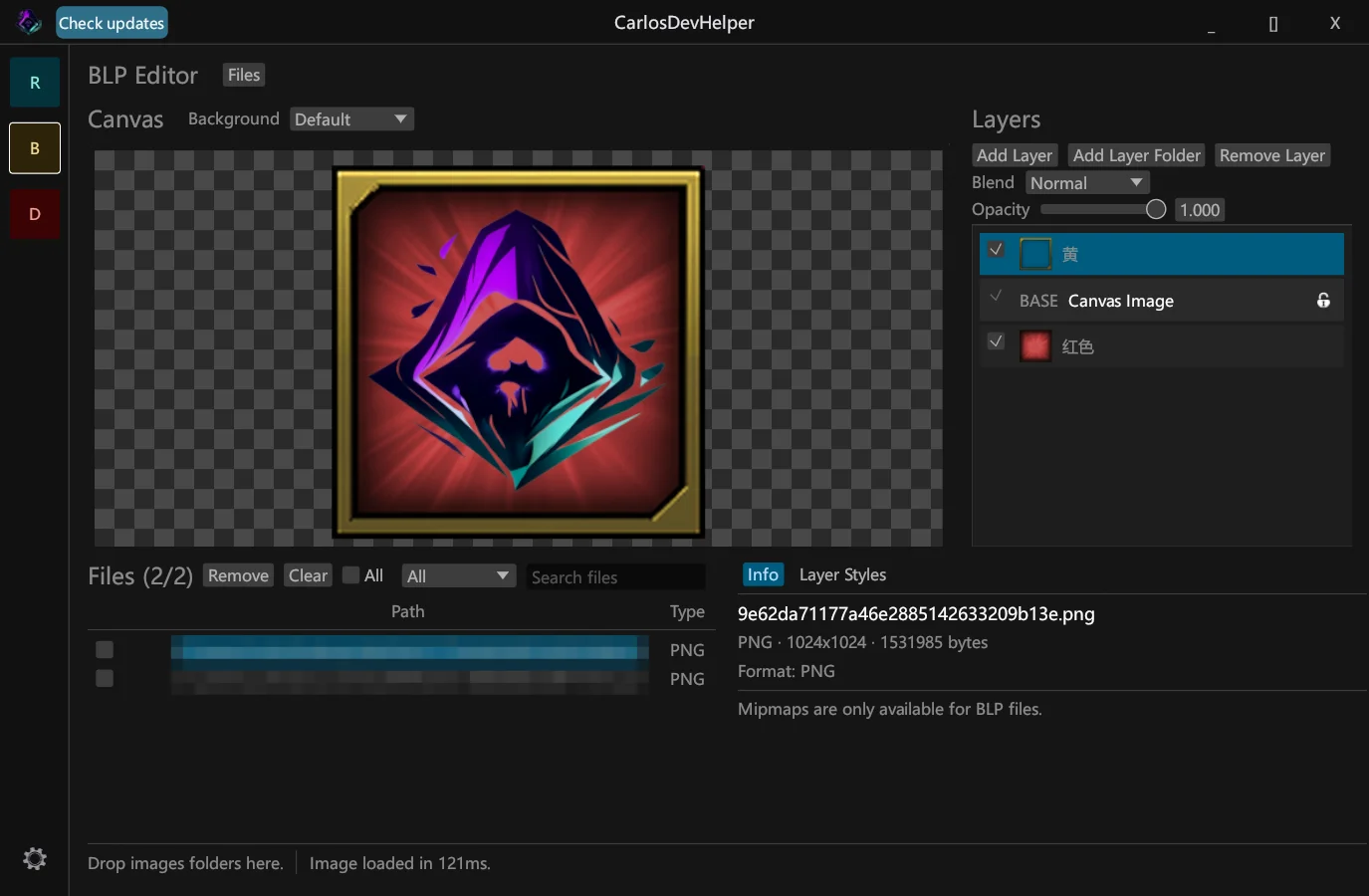The width and height of the screenshot is (1369, 896).
Task: Toggle the lock icon on Canvas Image layer
Action: (1323, 301)
